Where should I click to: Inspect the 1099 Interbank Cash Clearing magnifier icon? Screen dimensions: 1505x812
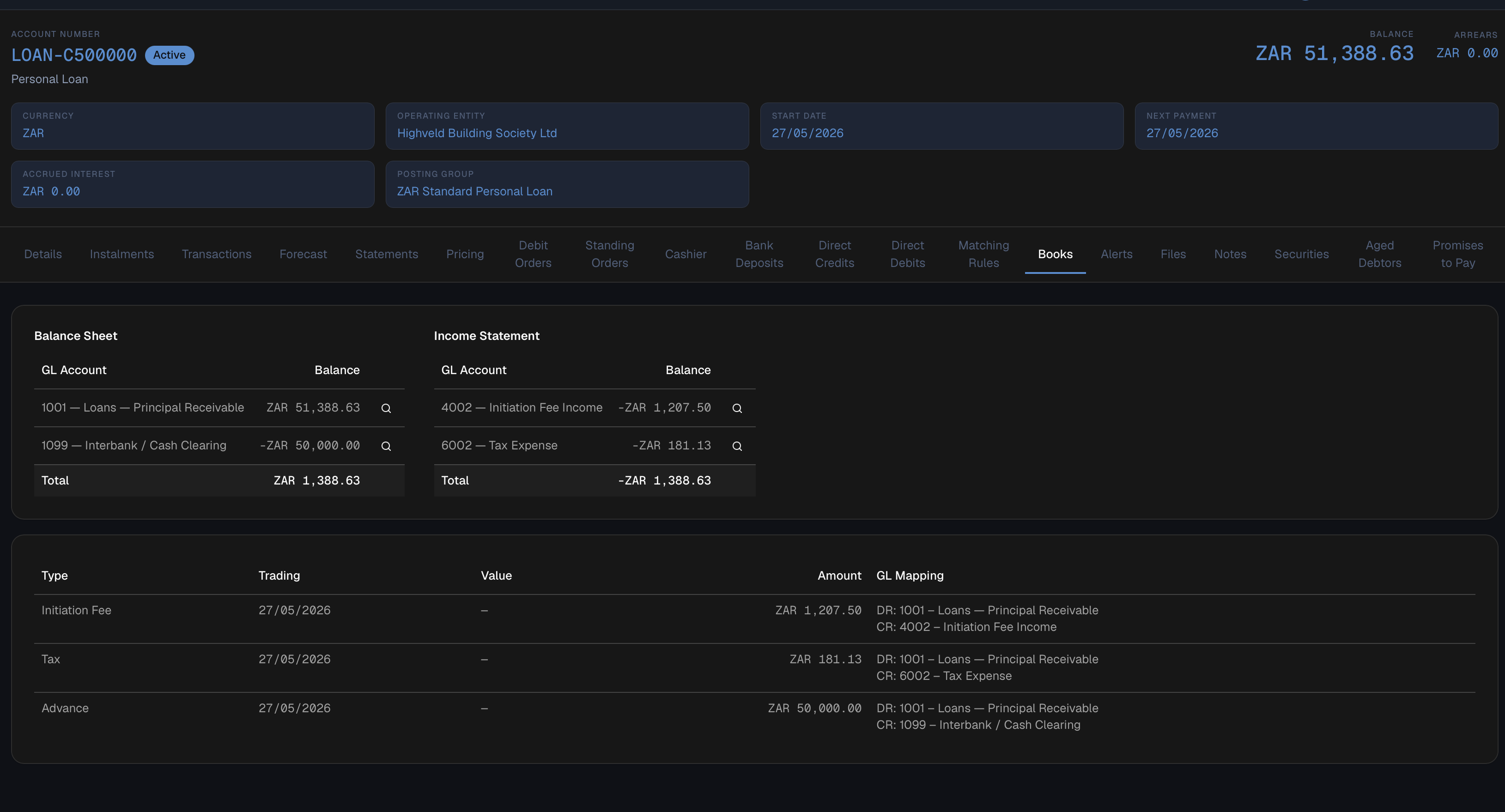pos(386,446)
